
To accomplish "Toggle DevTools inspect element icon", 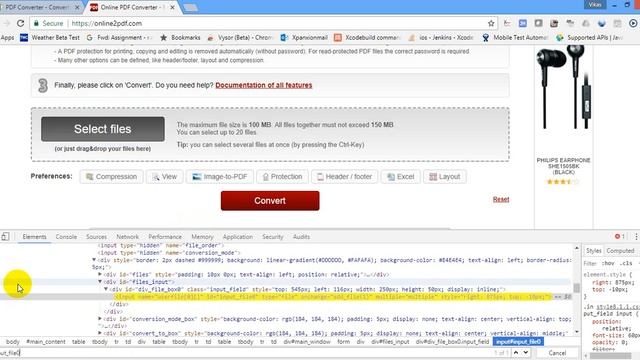I will point(5,237).
